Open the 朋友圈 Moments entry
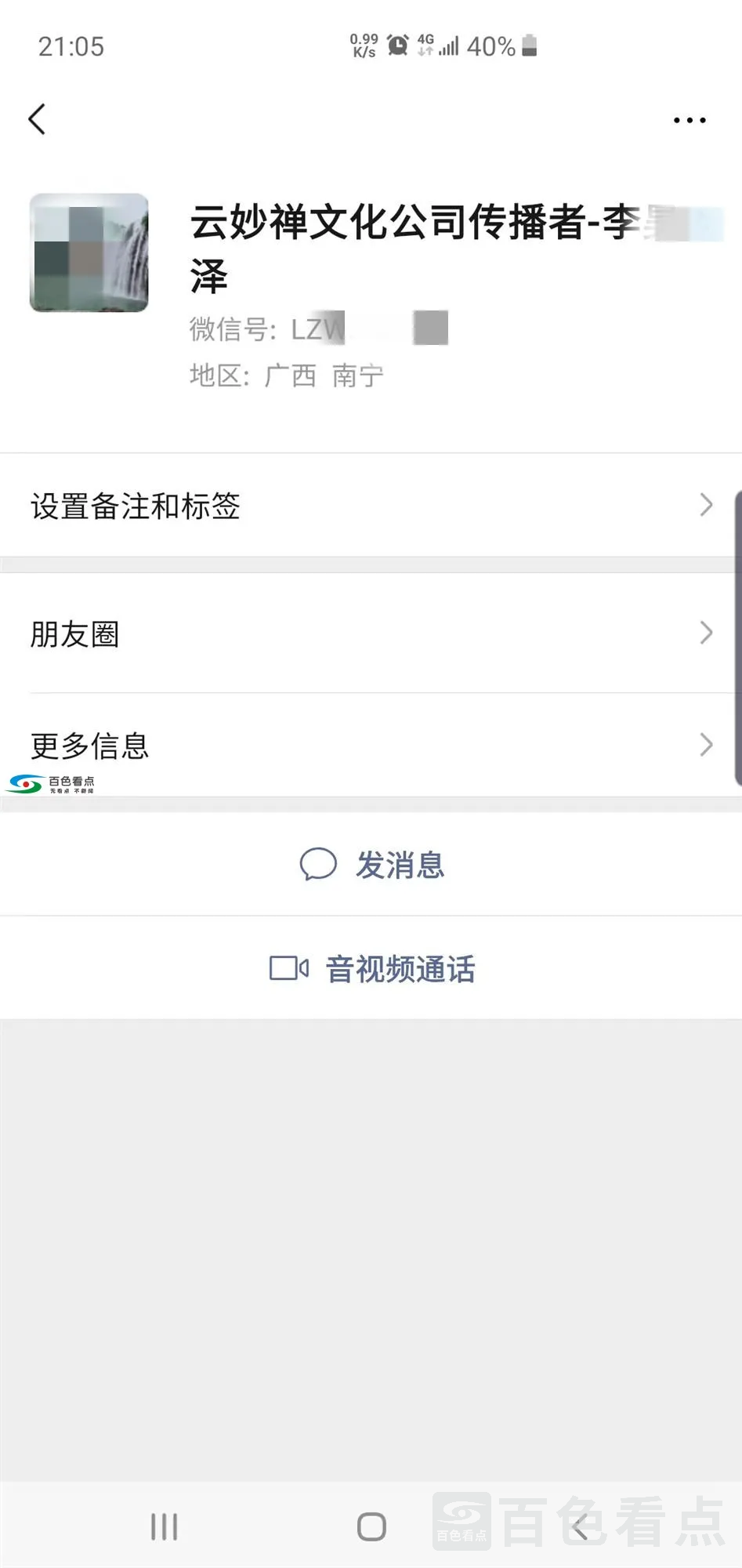Screen dimensions: 742x1568 [75, 633]
